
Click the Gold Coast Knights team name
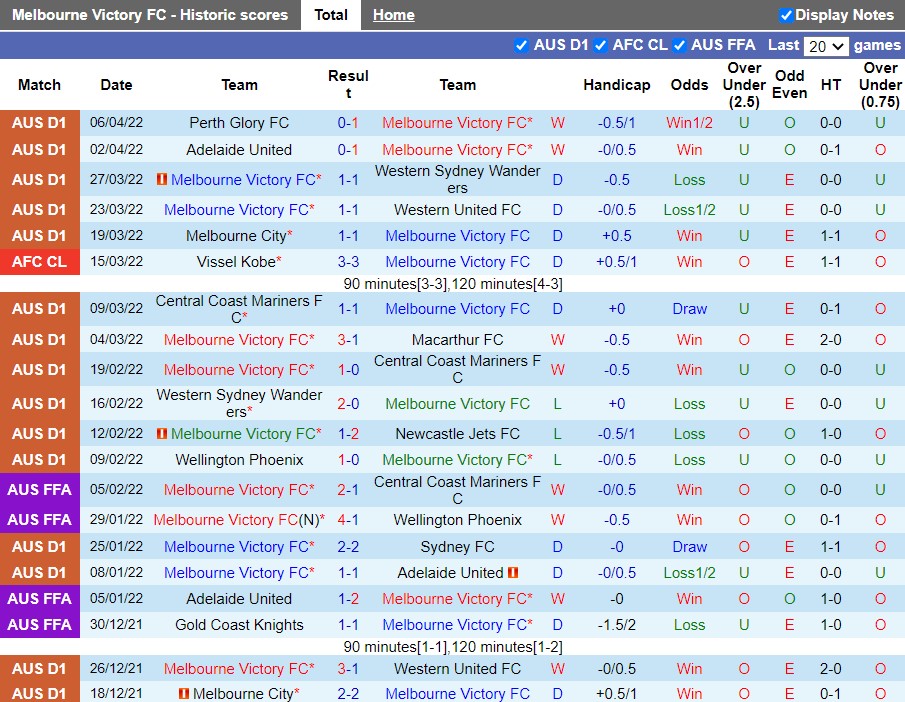click(239, 625)
